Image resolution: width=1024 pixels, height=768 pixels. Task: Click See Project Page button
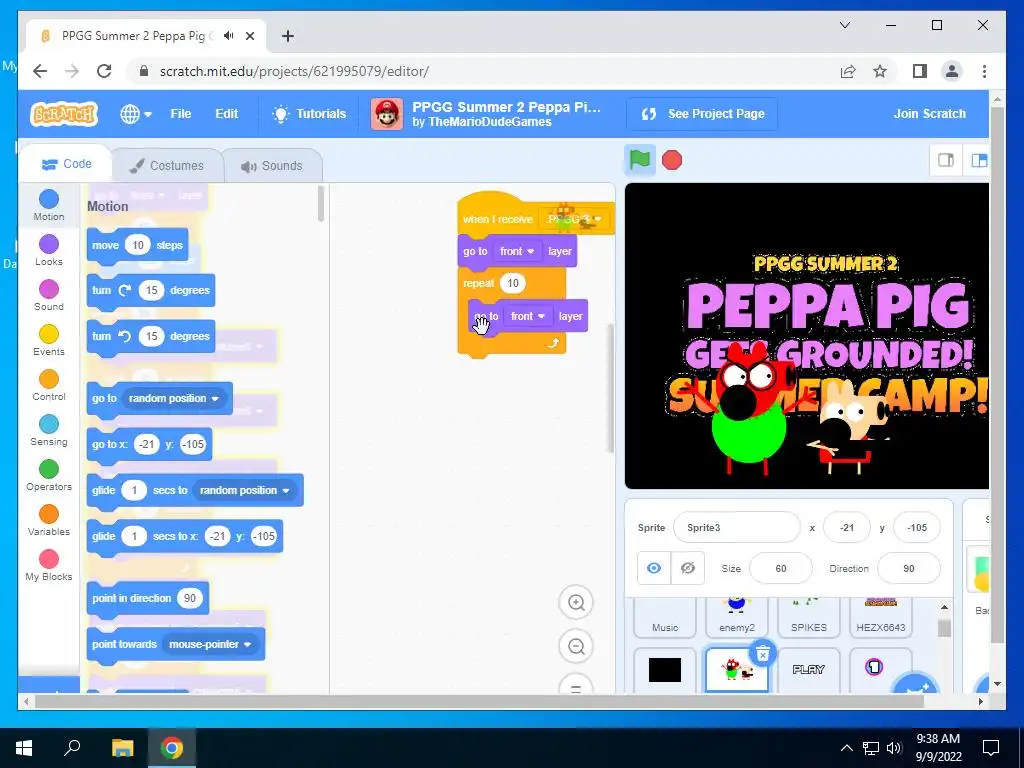(702, 114)
